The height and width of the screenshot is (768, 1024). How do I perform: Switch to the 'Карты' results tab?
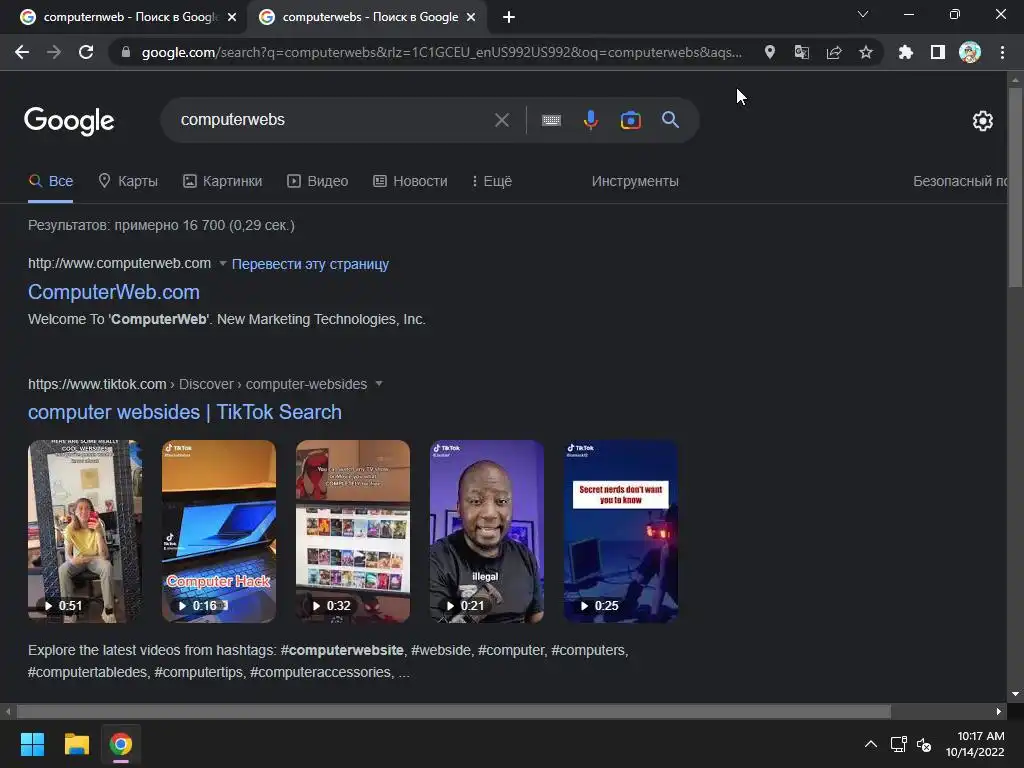click(x=128, y=181)
